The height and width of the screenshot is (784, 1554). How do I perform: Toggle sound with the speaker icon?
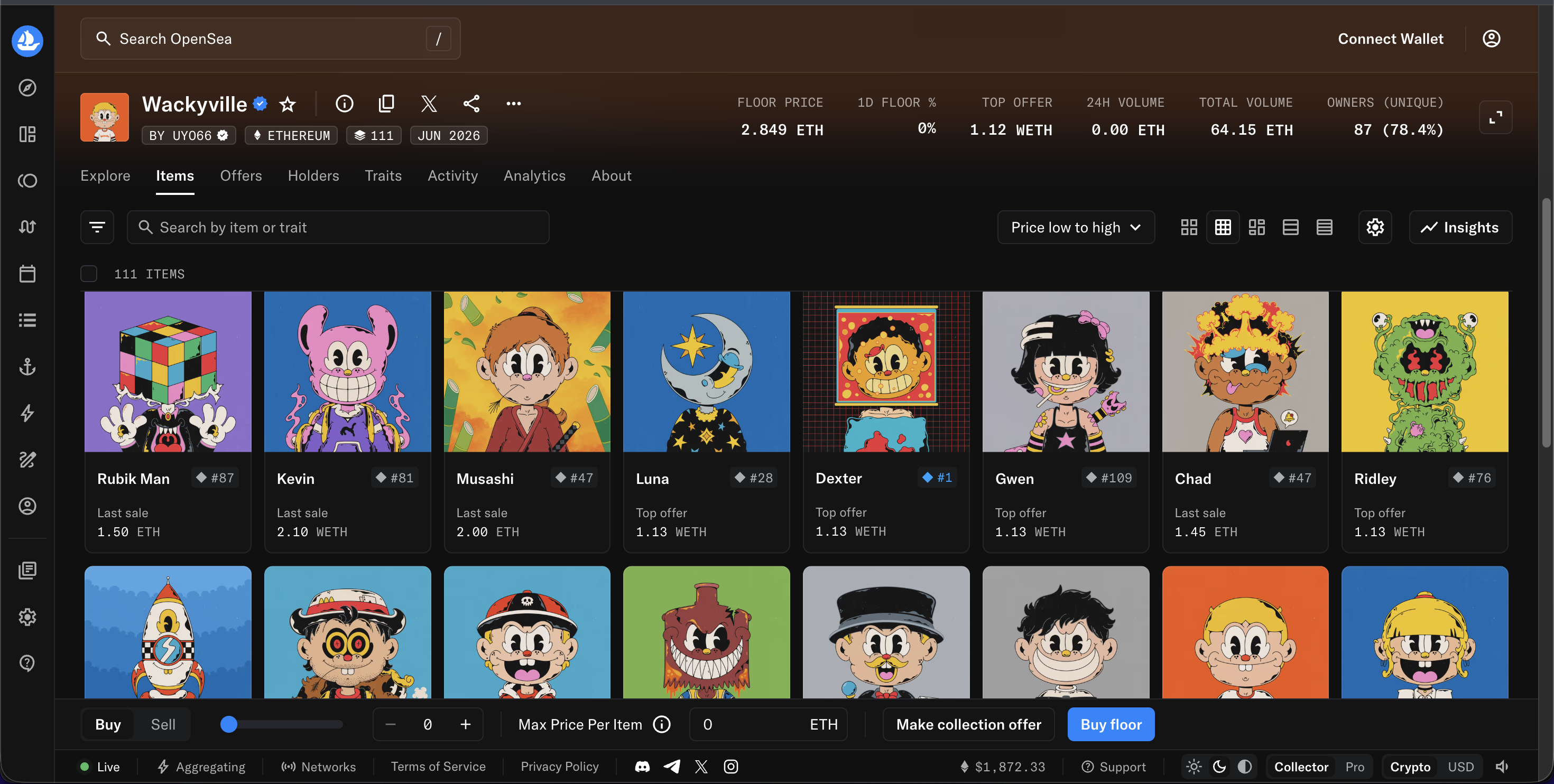(1502, 767)
